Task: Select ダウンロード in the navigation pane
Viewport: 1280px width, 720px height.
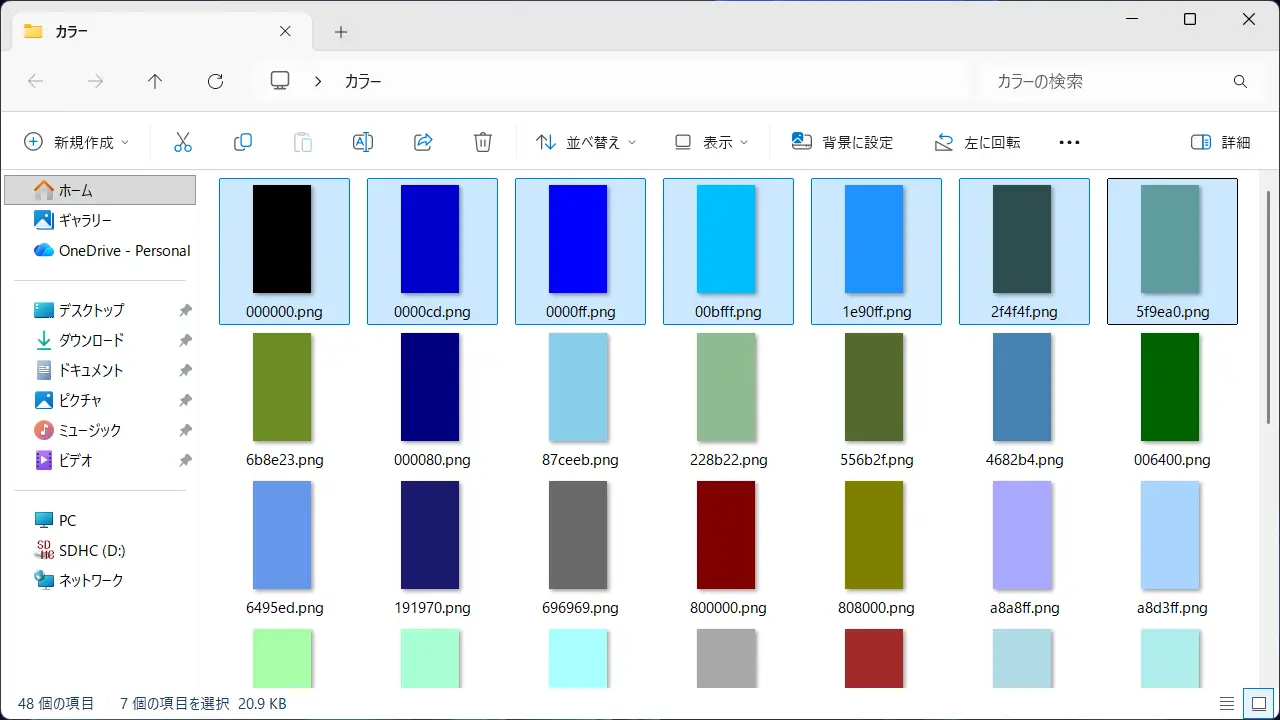Action: [91, 340]
